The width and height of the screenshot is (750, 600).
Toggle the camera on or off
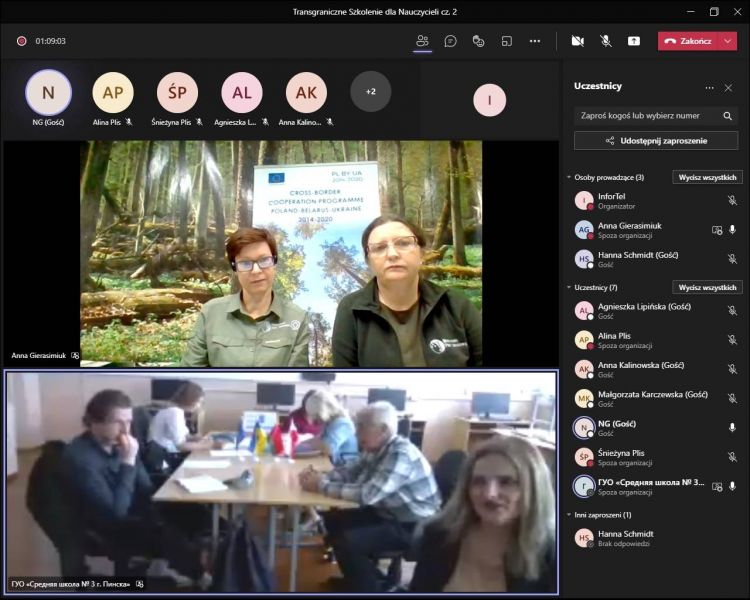[577, 41]
